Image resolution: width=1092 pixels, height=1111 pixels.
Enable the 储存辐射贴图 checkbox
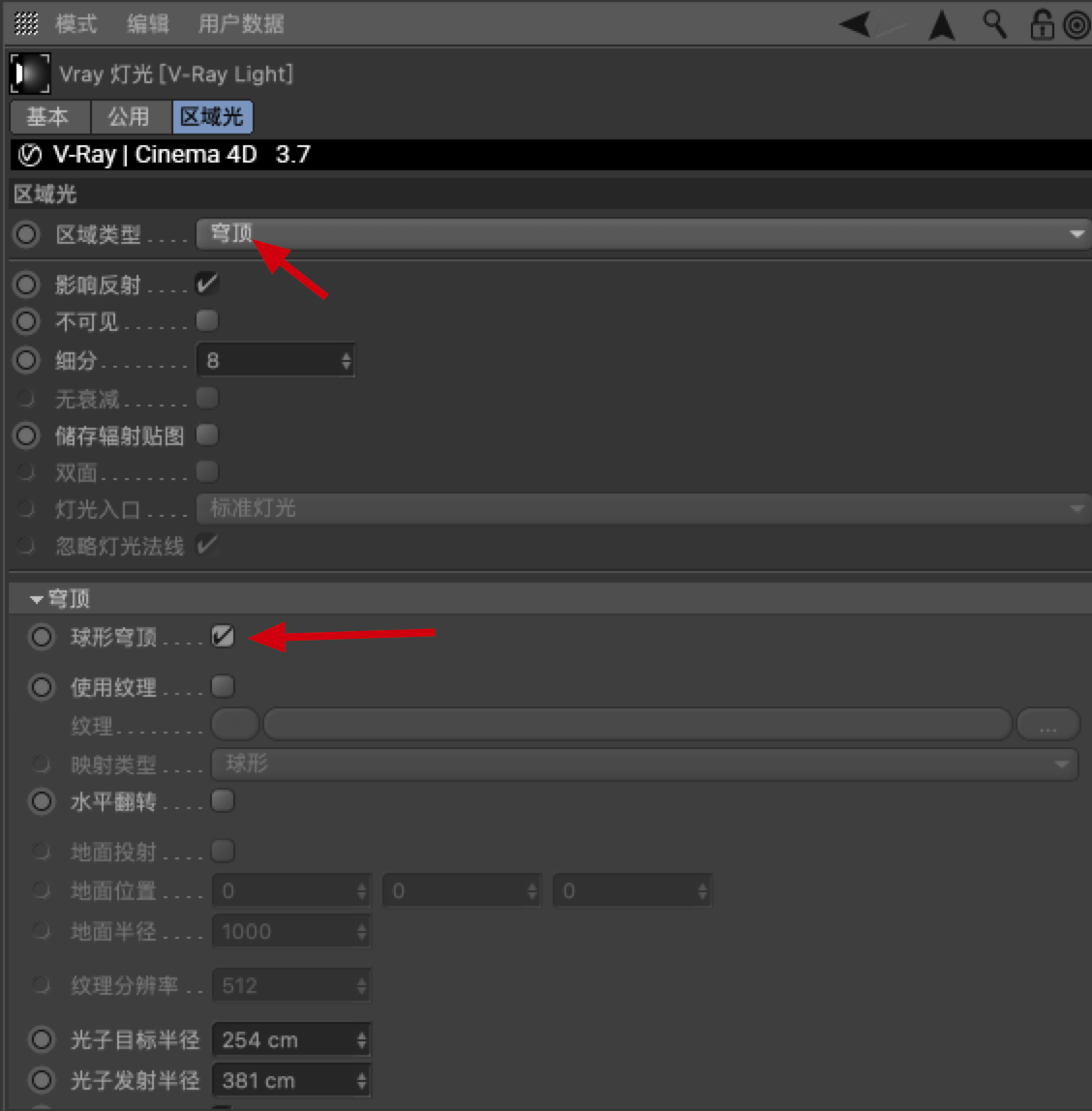coord(207,435)
